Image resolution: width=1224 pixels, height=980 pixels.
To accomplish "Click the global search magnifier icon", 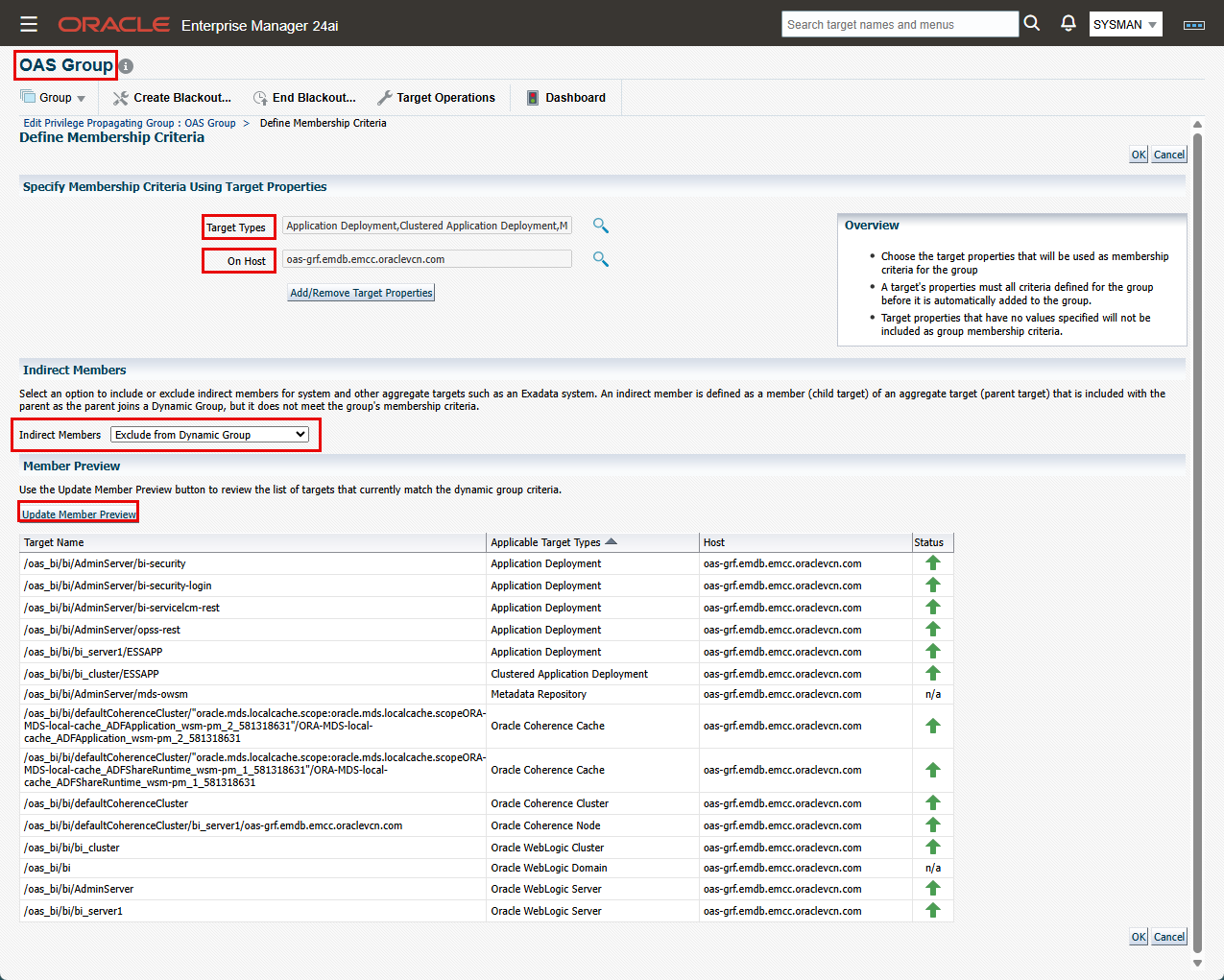I will [1032, 24].
